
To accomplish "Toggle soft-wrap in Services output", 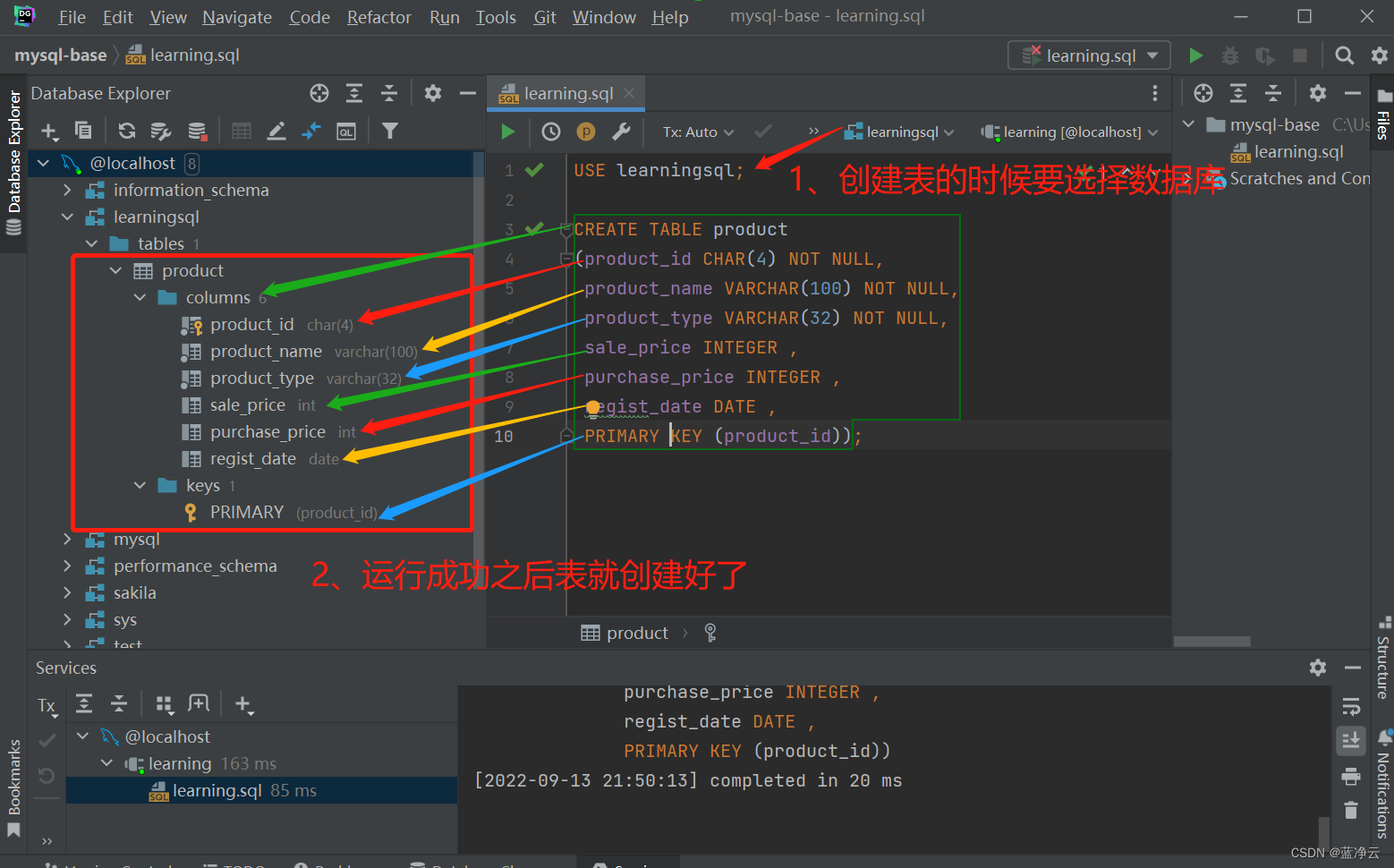I will point(1351,707).
